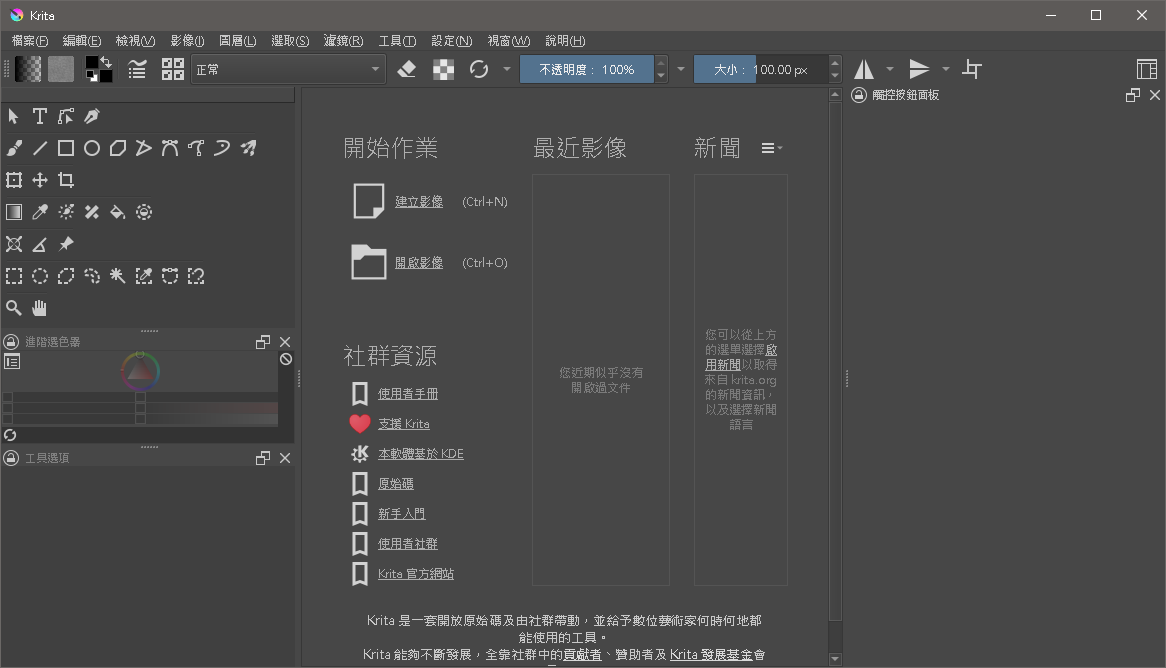Select the Calligraphy tool

[92, 116]
